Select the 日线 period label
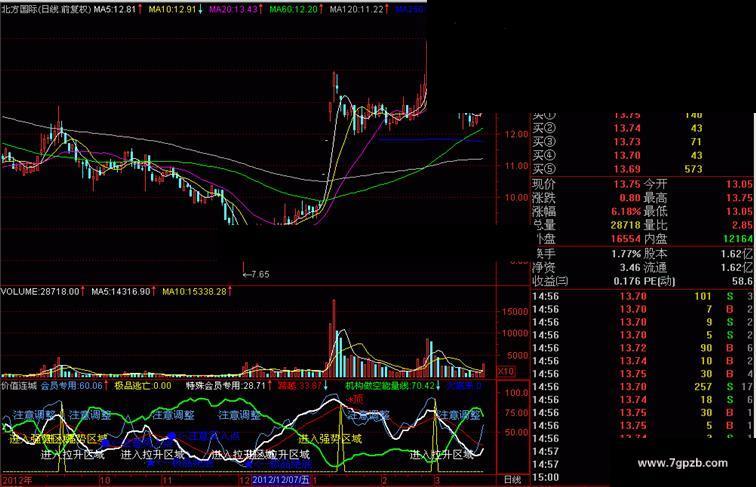The height and width of the screenshot is (487, 756). 513,480
